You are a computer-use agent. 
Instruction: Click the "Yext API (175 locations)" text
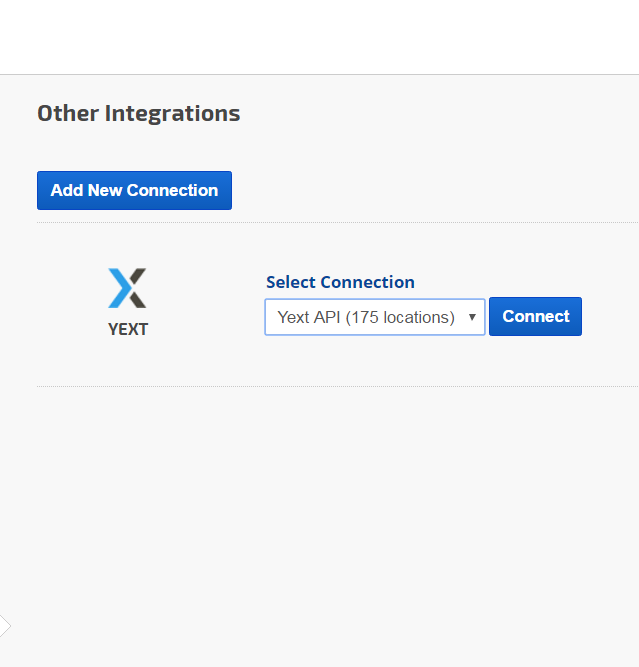365,317
